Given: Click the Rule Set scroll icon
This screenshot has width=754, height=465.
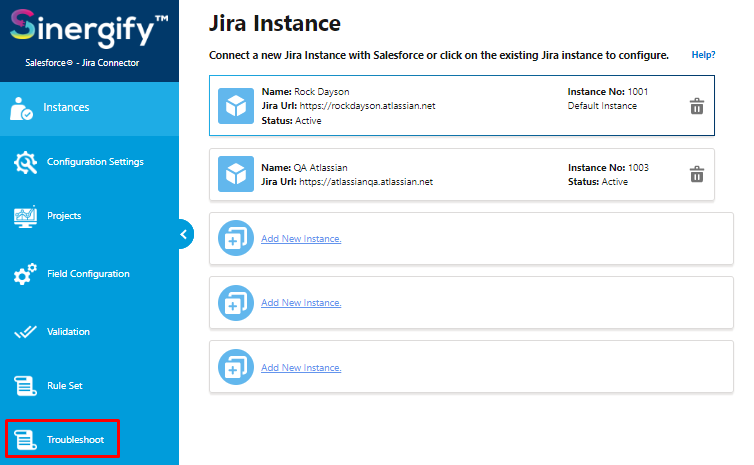Looking at the screenshot, I should click(25, 386).
